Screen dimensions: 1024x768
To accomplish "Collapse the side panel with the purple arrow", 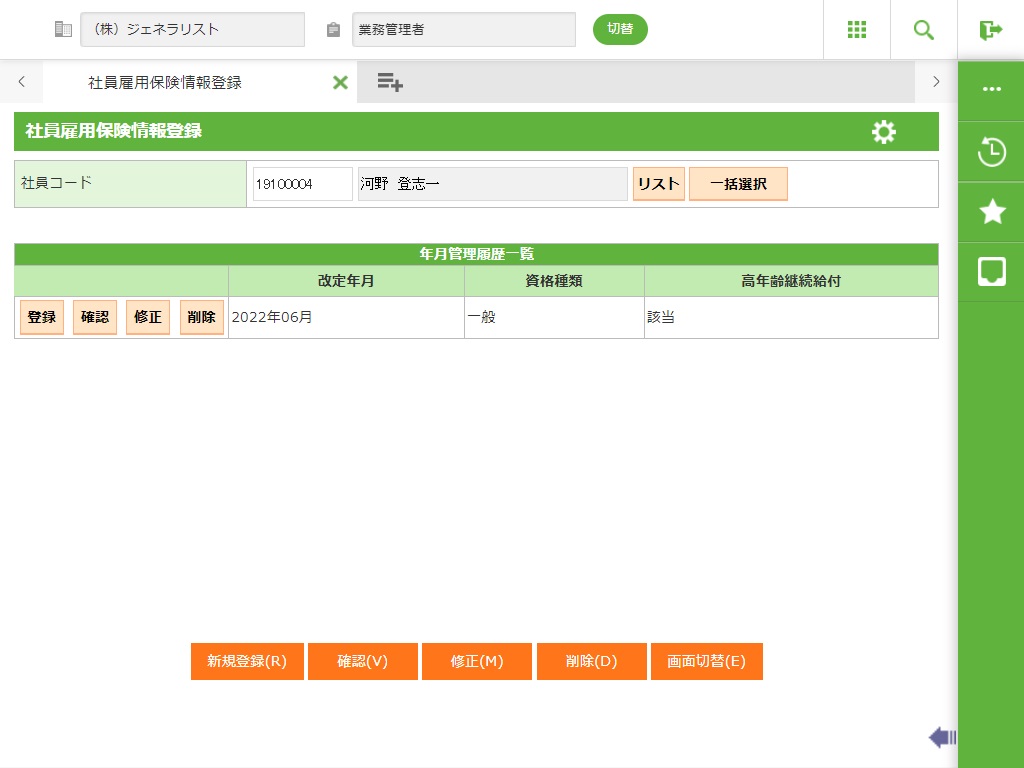I will click(x=942, y=738).
